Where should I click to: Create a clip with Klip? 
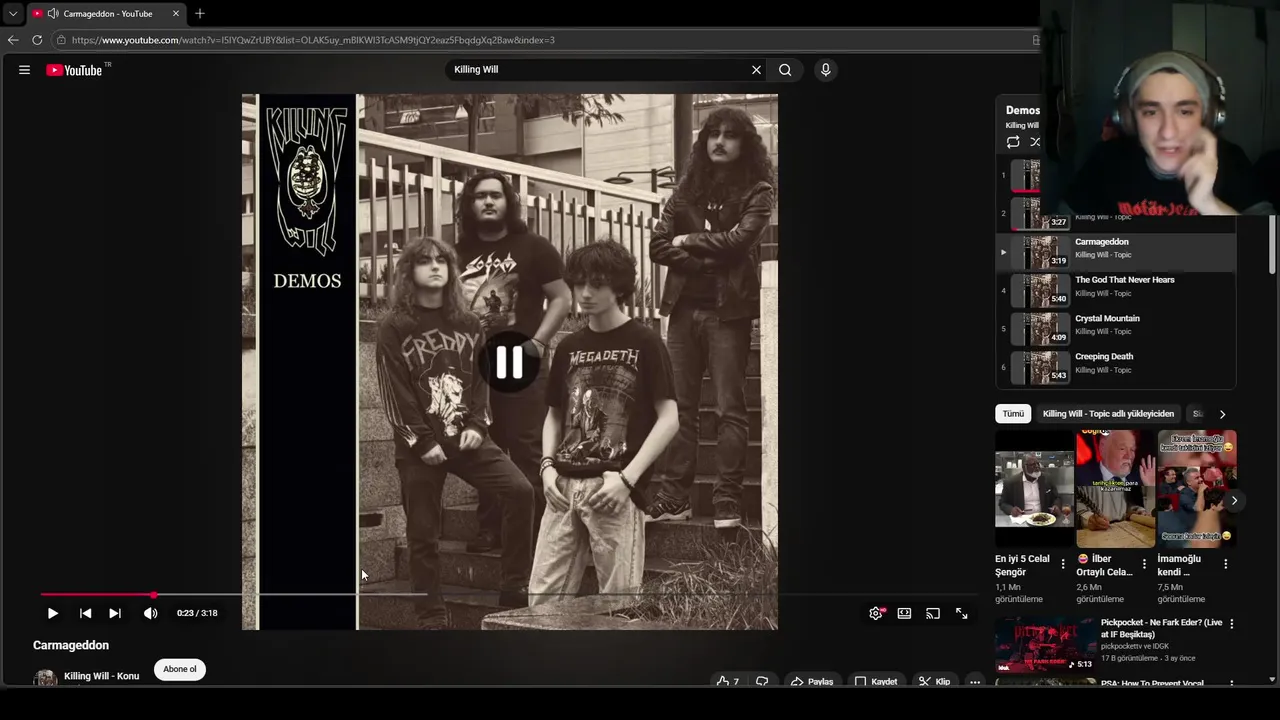[x=934, y=682]
